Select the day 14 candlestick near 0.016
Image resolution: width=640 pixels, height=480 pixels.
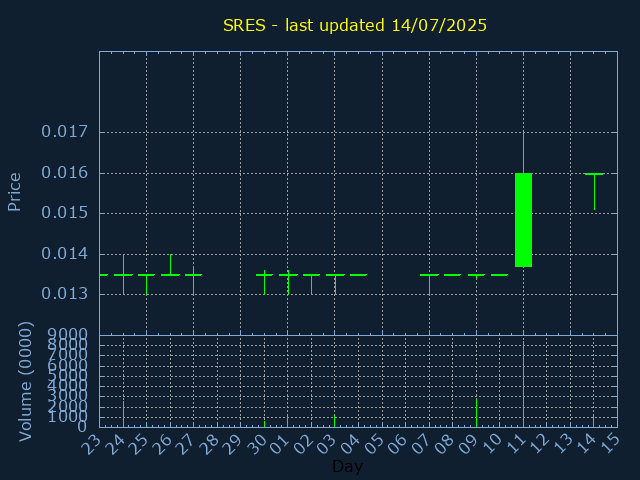pyautogui.click(x=594, y=192)
